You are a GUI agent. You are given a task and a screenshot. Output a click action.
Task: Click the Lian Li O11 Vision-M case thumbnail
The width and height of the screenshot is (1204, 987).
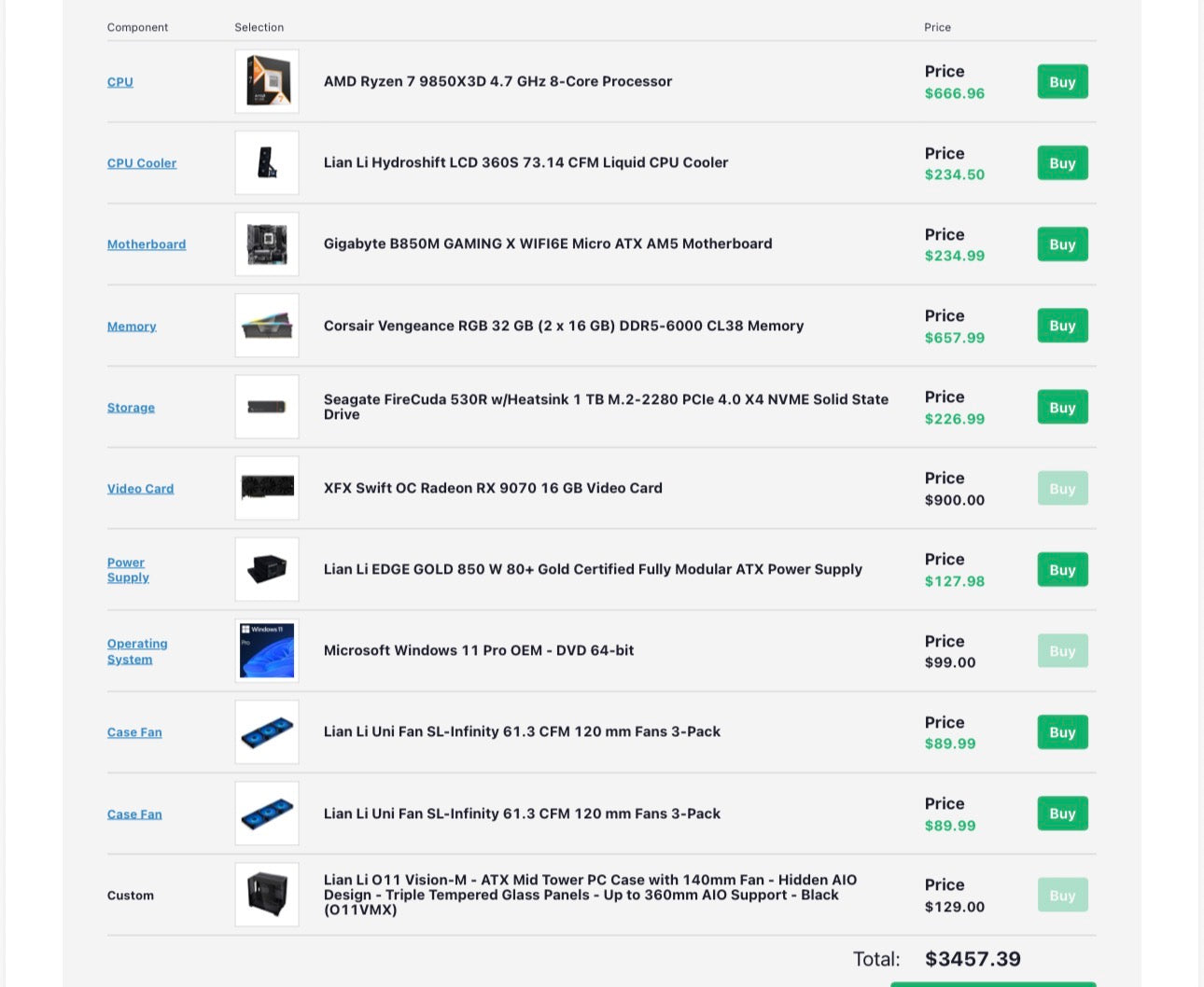pyautogui.click(x=267, y=895)
